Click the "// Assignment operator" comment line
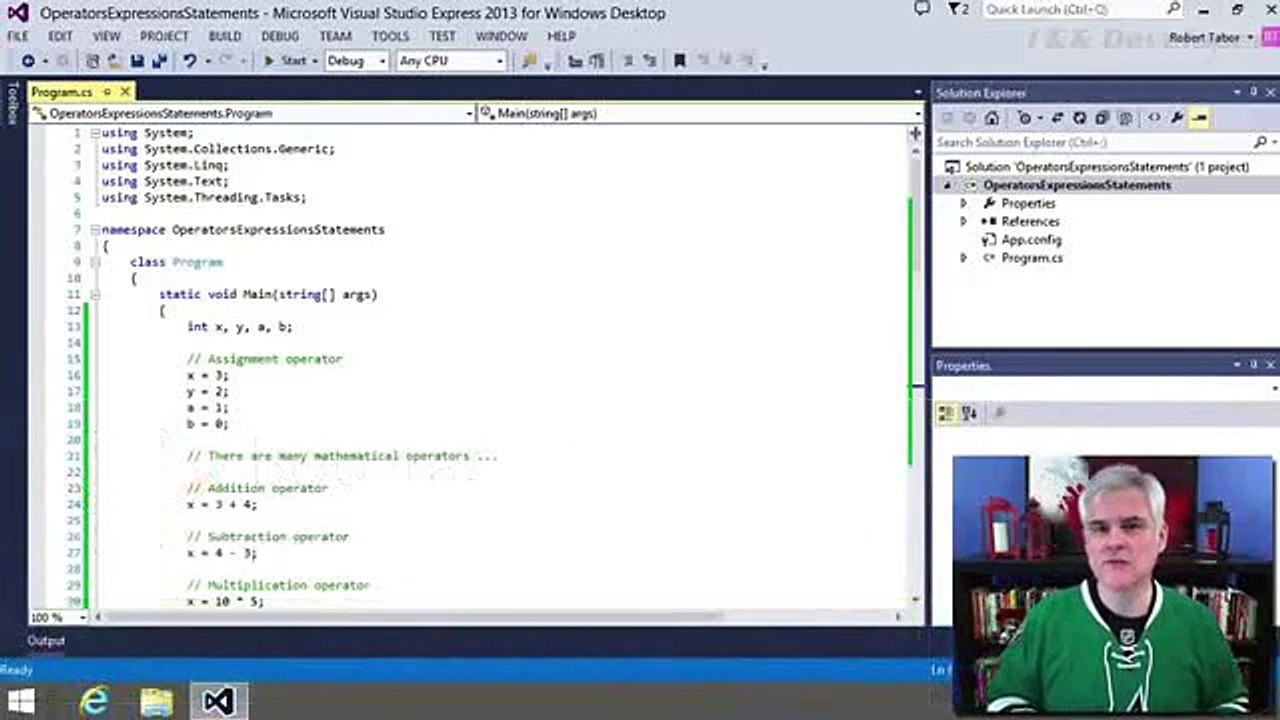 click(x=264, y=359)
